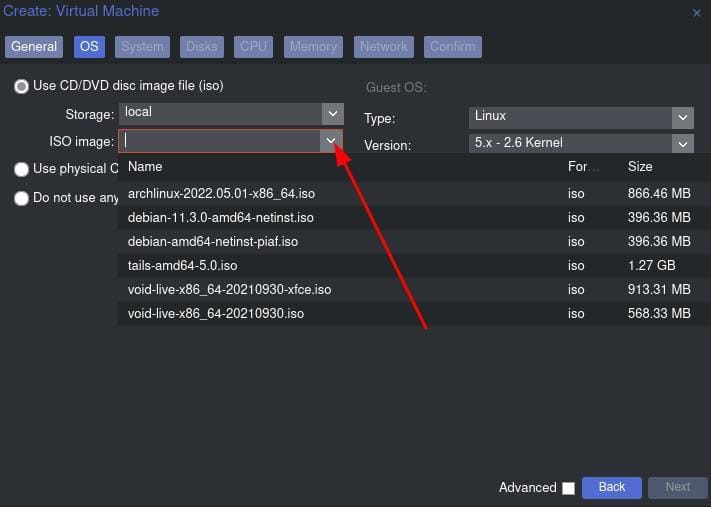Click inside the ISO image text field
Image resolution: width=711 pixels, height=507 pixels.
point(219,141)
